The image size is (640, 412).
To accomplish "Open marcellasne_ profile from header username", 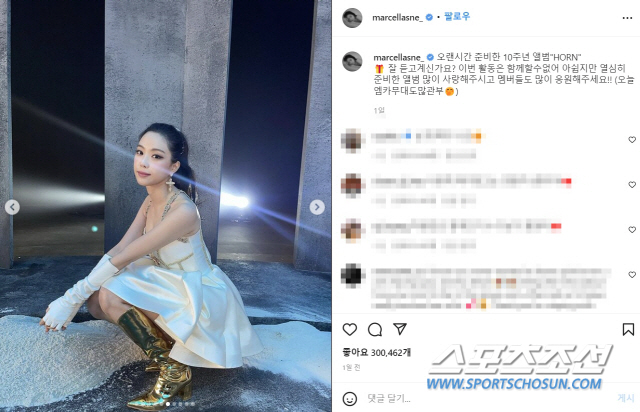I will tap(398, 18).
